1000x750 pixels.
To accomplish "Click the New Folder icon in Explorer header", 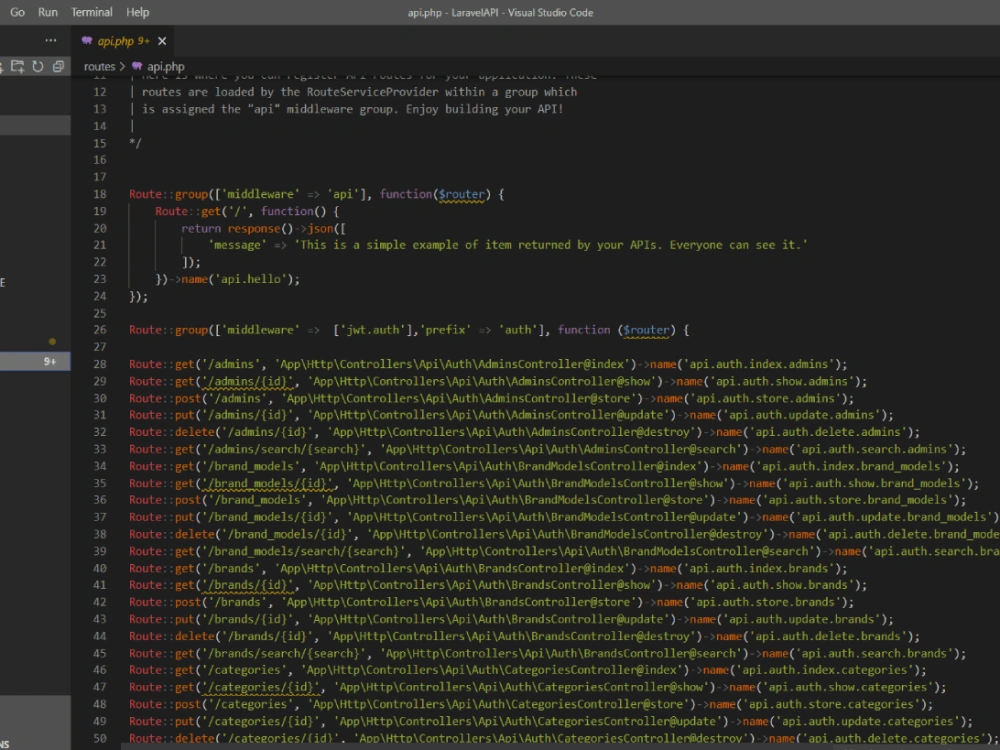I will tap(17, 67).
